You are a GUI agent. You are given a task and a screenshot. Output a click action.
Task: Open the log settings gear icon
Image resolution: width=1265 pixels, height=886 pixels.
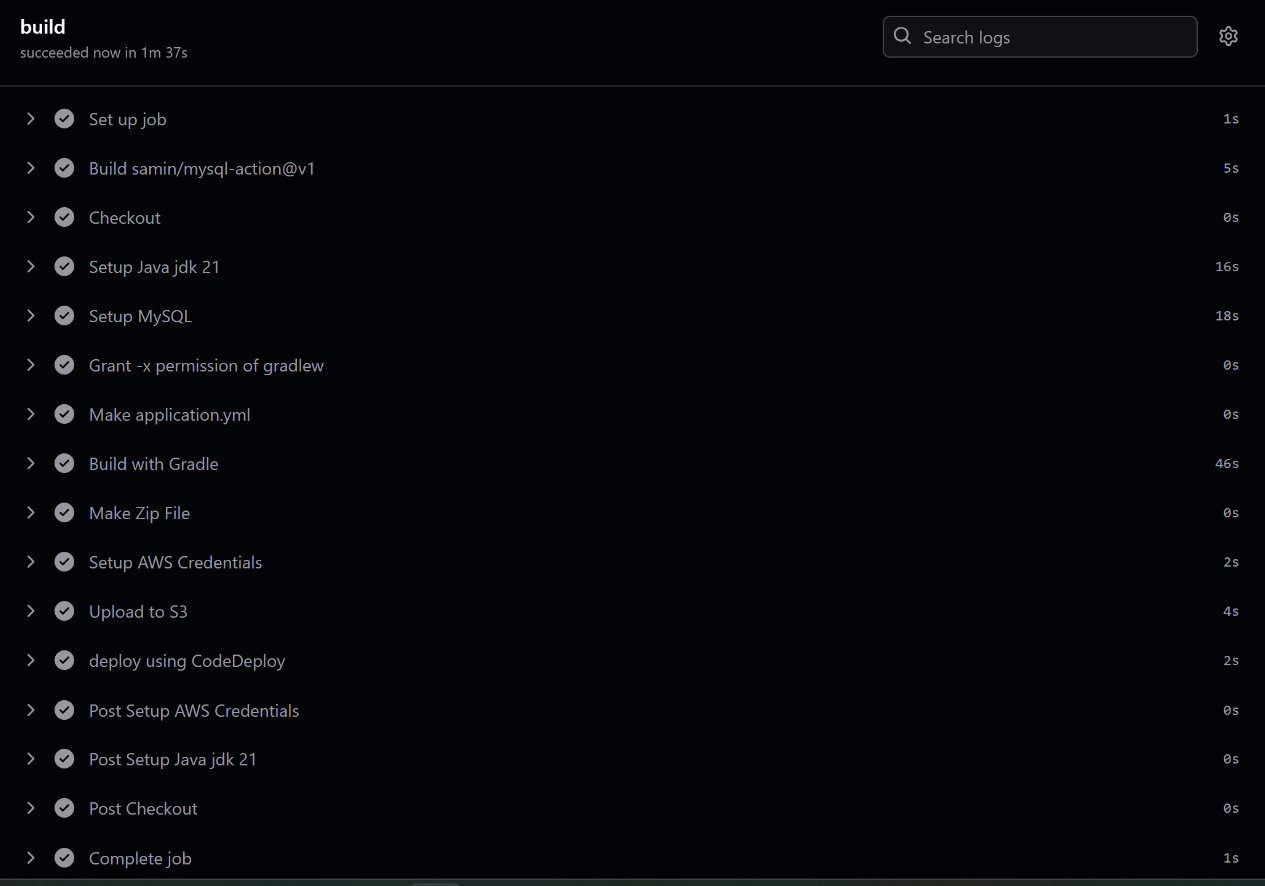click(1228, 36)
